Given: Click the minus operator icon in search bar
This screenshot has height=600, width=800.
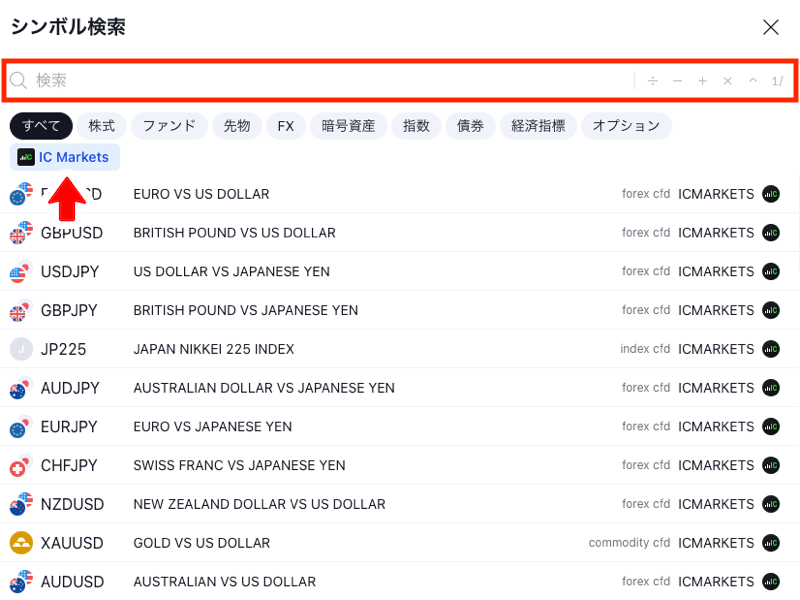Looking at the screenshot, I should click(678, 81).
